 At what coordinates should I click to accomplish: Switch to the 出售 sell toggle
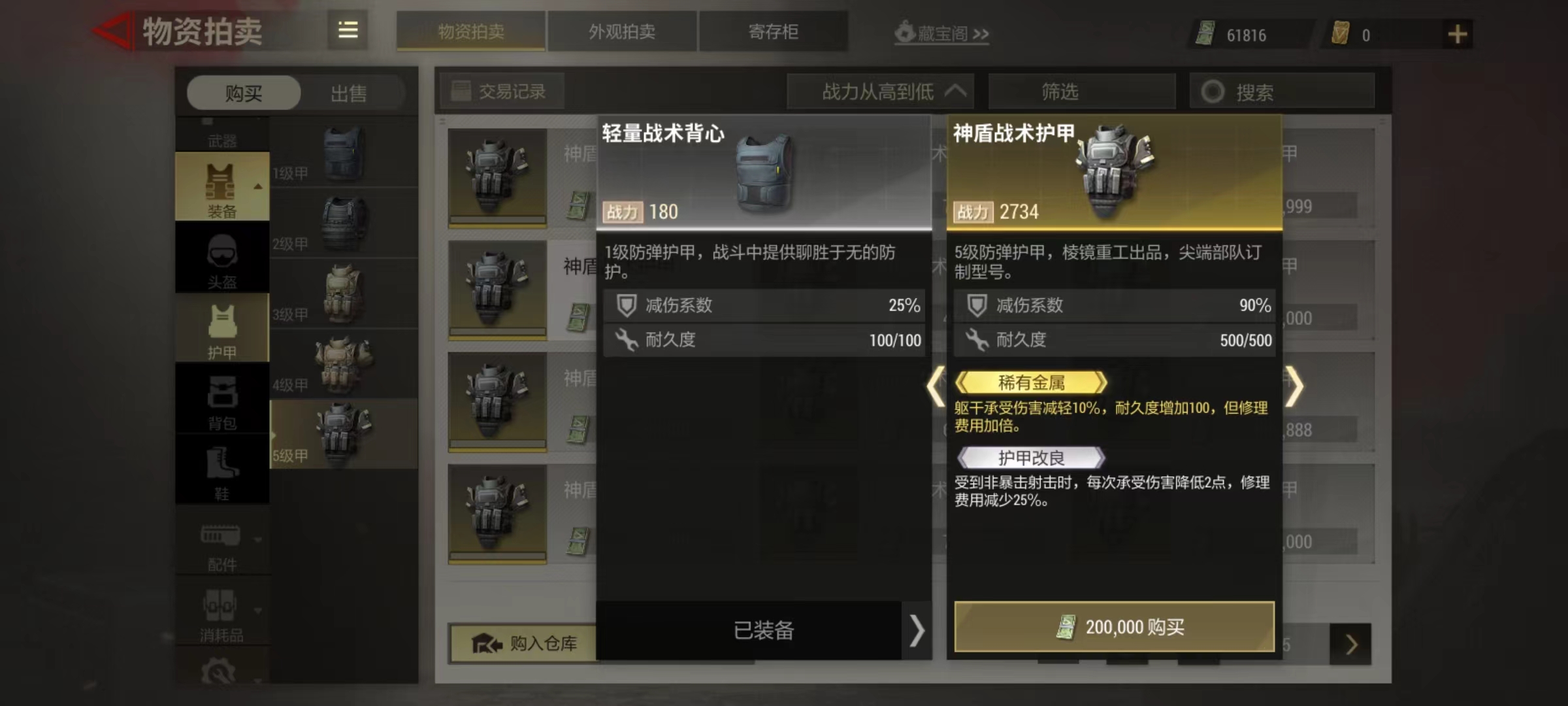pyautogui.click(x=349, y=93)
